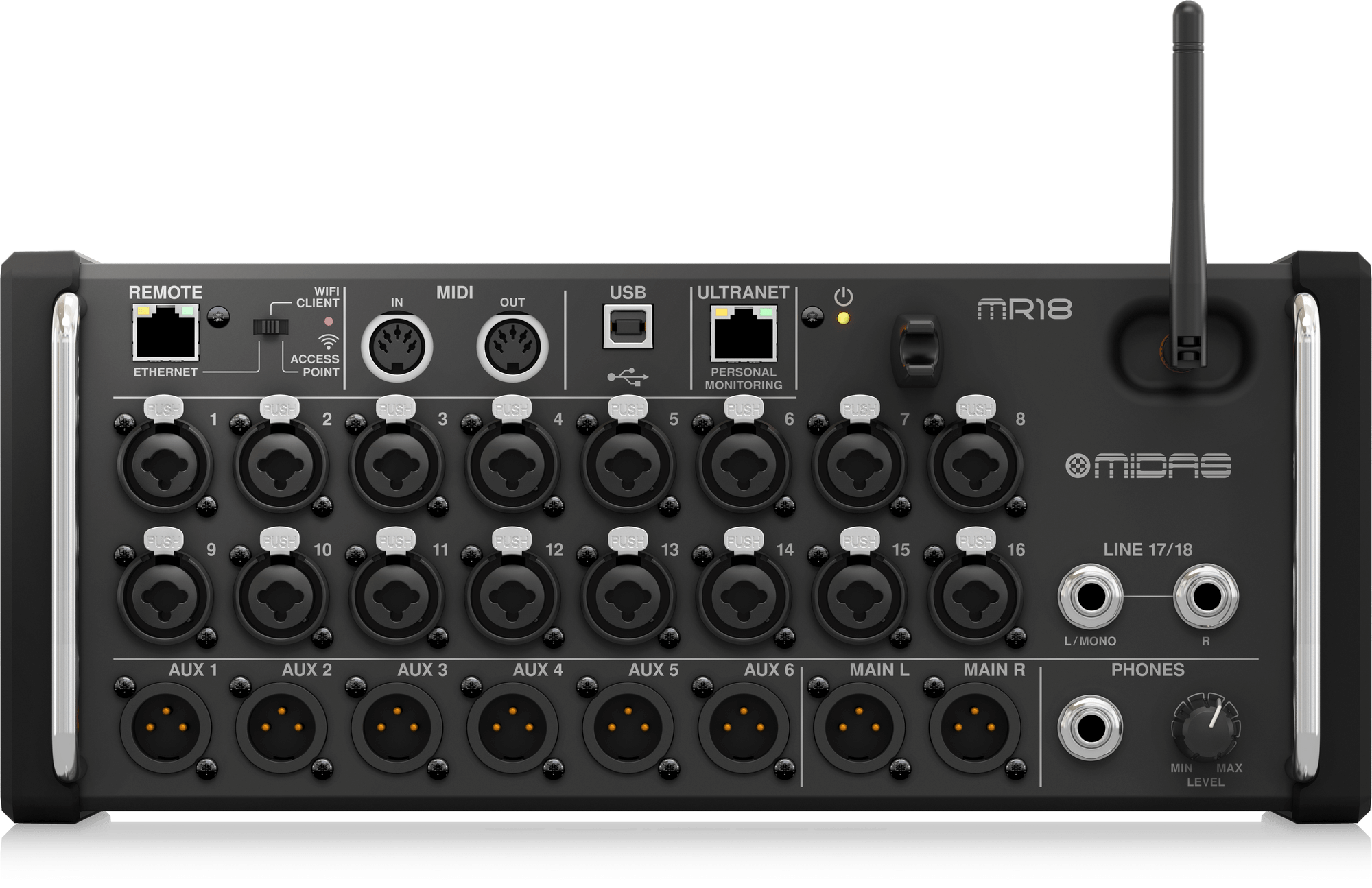Click the MAIN R XLR output
The image size is (1372, 888).
click(x=975, y=728)
